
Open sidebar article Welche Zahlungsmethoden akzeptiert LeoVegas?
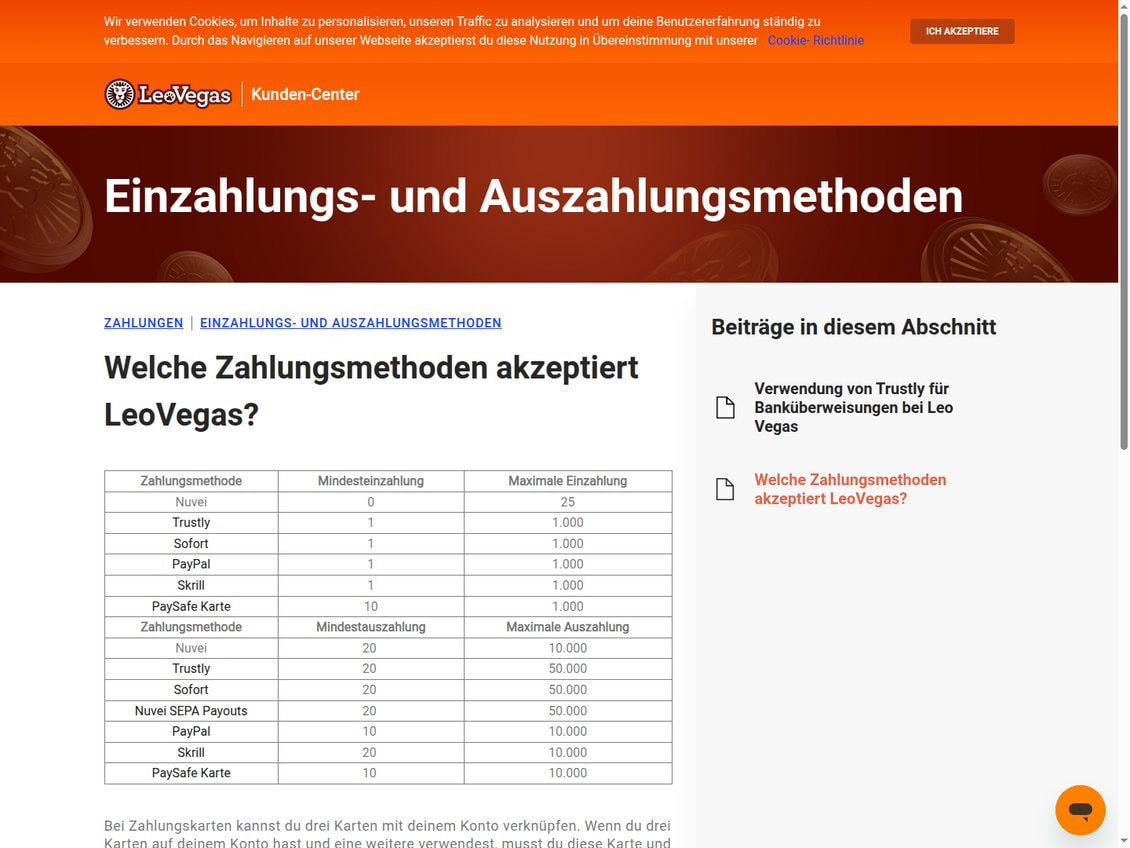pos(850,489)
